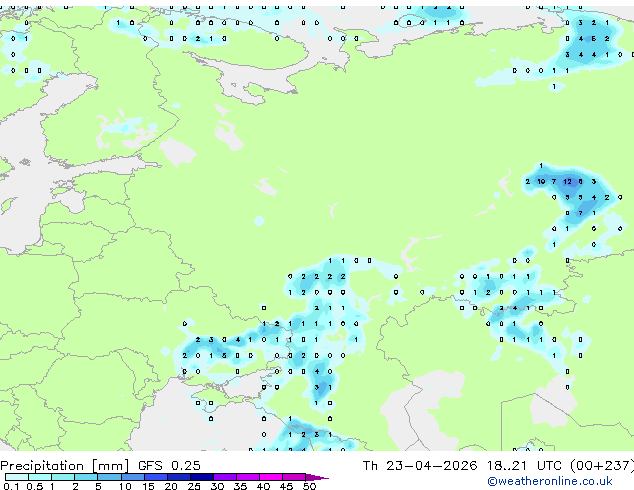Click the '0.5' legend scale label

(35, 486)
